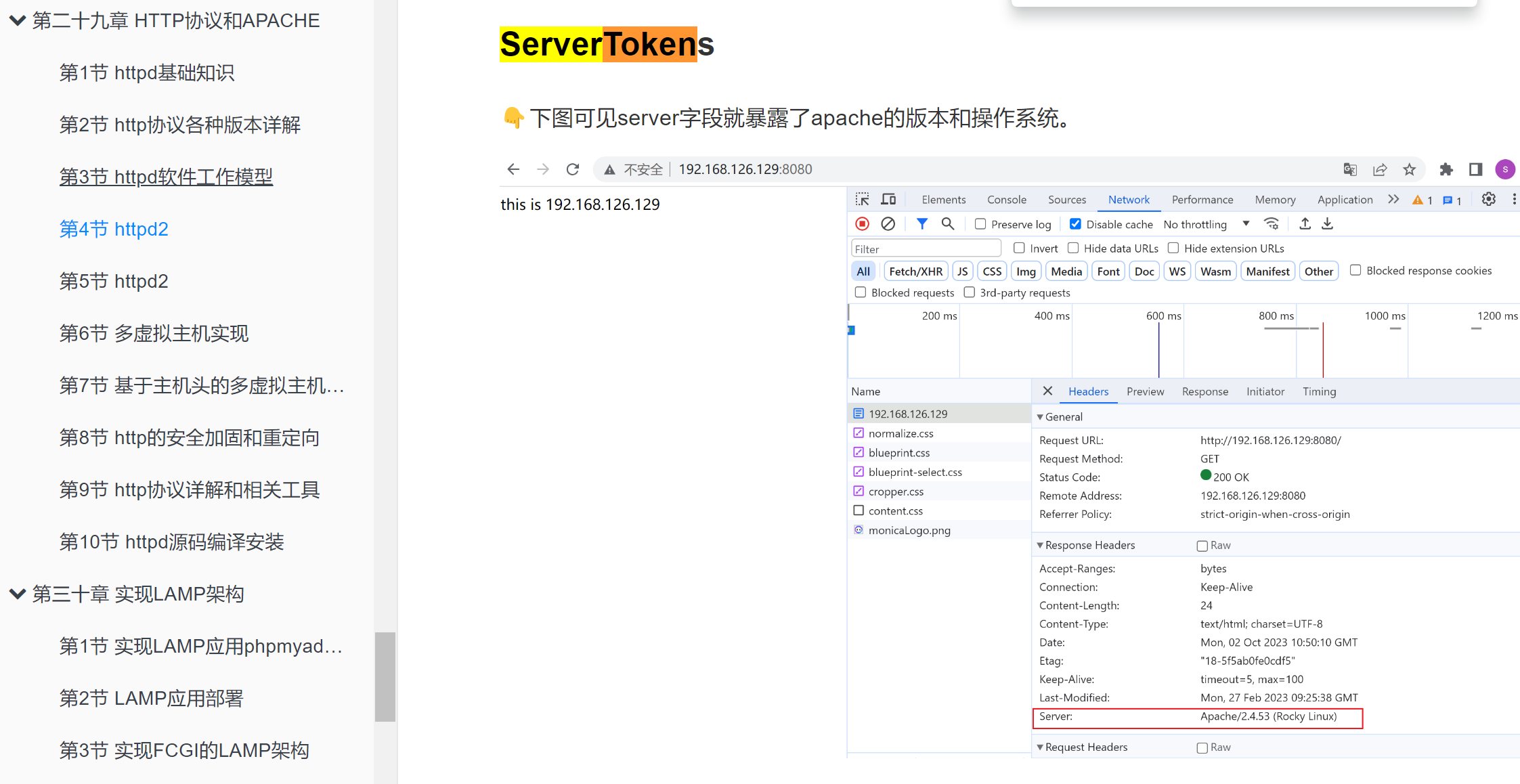Enable the Preserve log checkbox
Image resolution: width=1520 pixels, height=784 pixels.
tap(980, 224)
